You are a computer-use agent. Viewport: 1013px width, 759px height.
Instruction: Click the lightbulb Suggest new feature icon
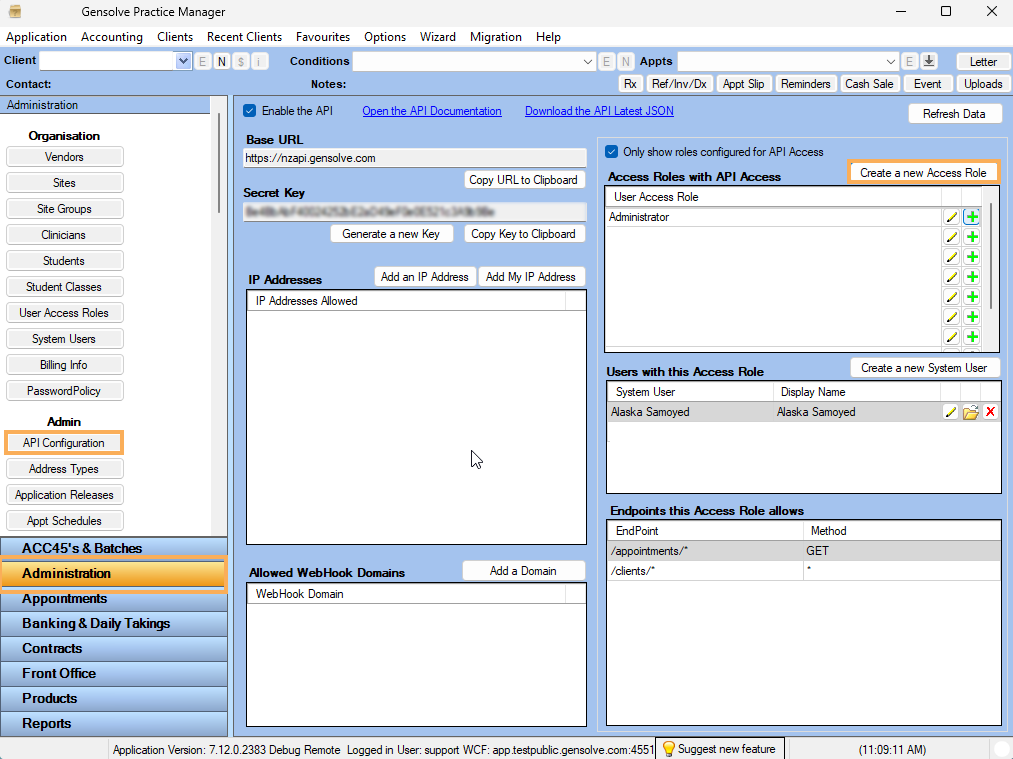click(668, 748)
